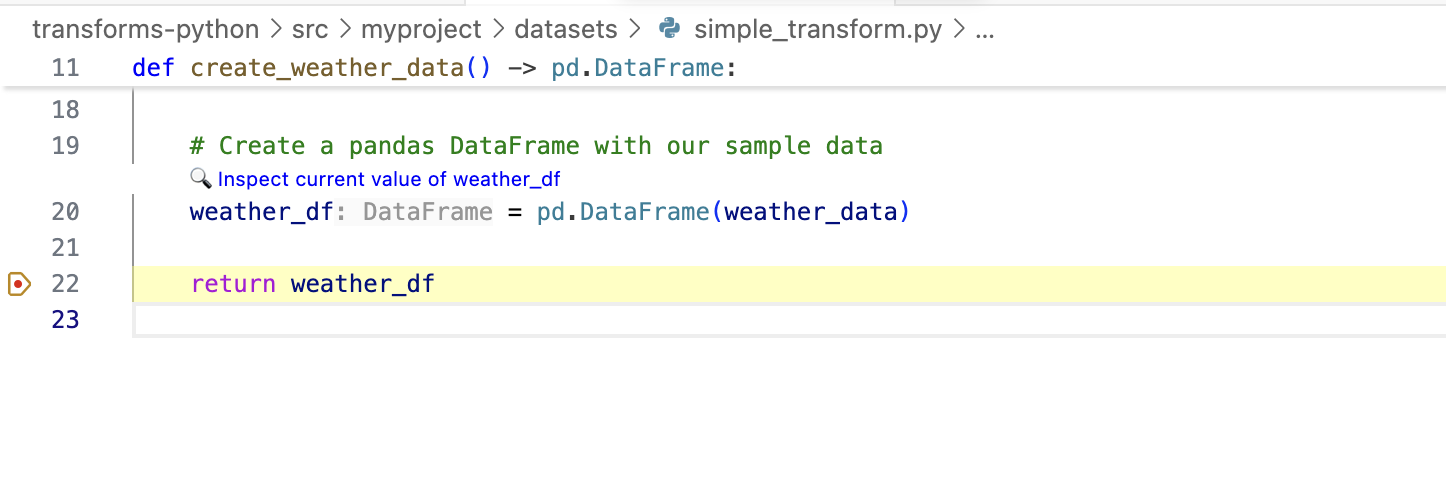Click line number 19 in the gutter
Image resolution: width=1446 pixels, height=480 pixels.
[65, 146]
